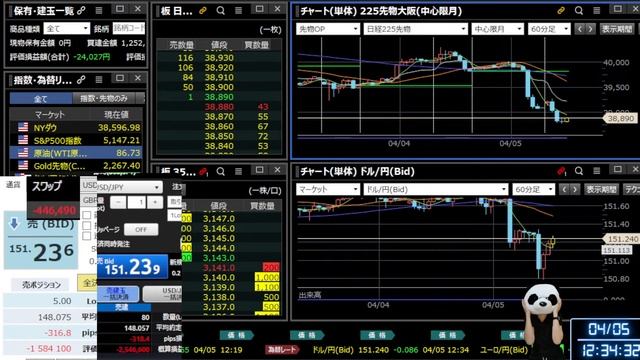This screenshot has height=360, width=640.
Task: Open search in 板 35 order book panel
Action: 220,171
